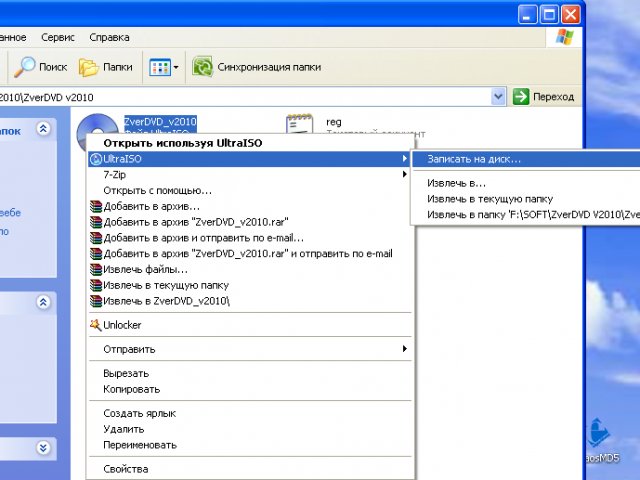Choose Удалить in context menu
This screenshot has width=640, height=480.
pos(250,429)
